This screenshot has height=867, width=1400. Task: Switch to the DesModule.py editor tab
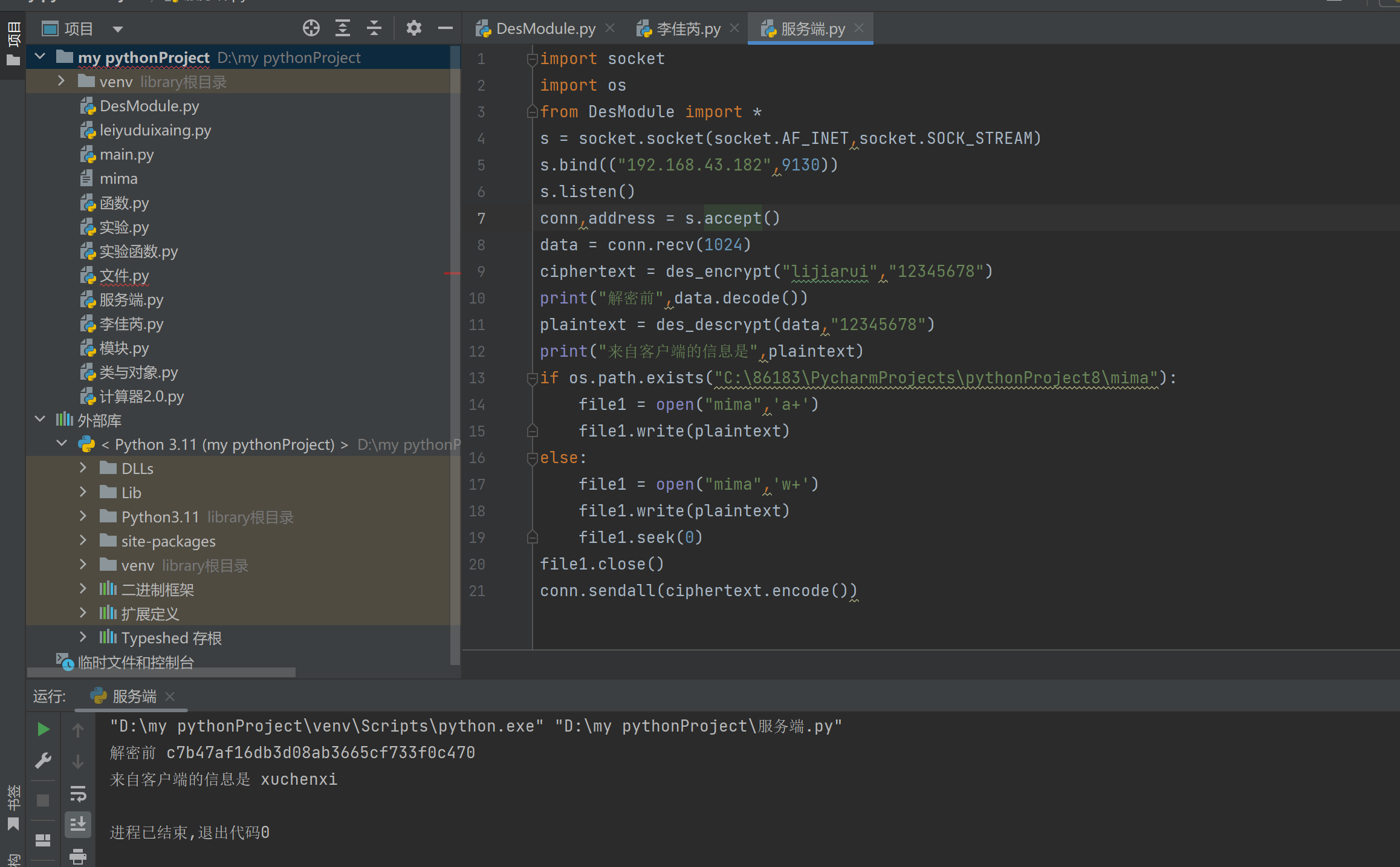[x=545, y=28]
